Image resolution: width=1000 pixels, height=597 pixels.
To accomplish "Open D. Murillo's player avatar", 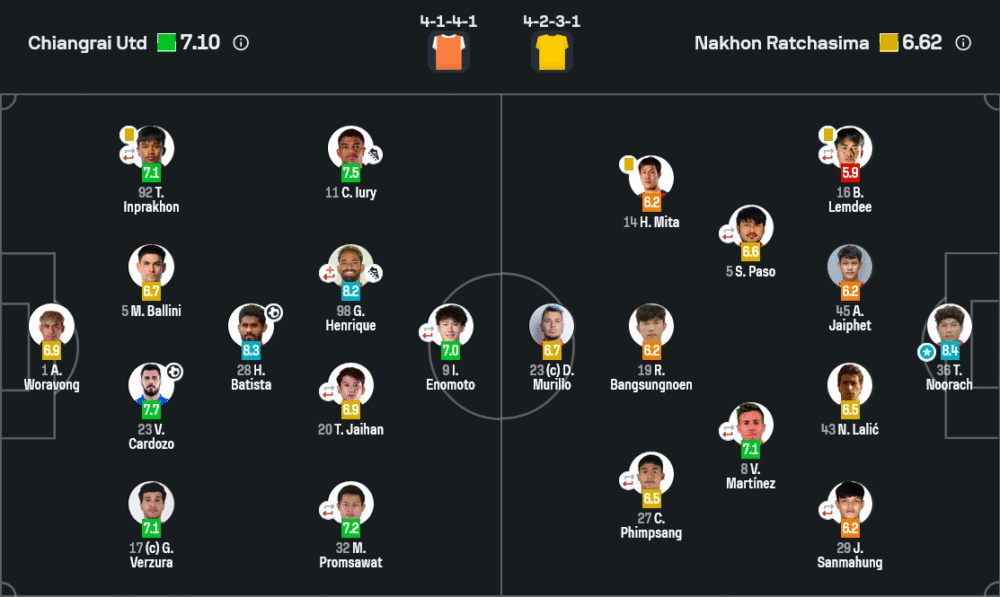I will pos(551,325).
